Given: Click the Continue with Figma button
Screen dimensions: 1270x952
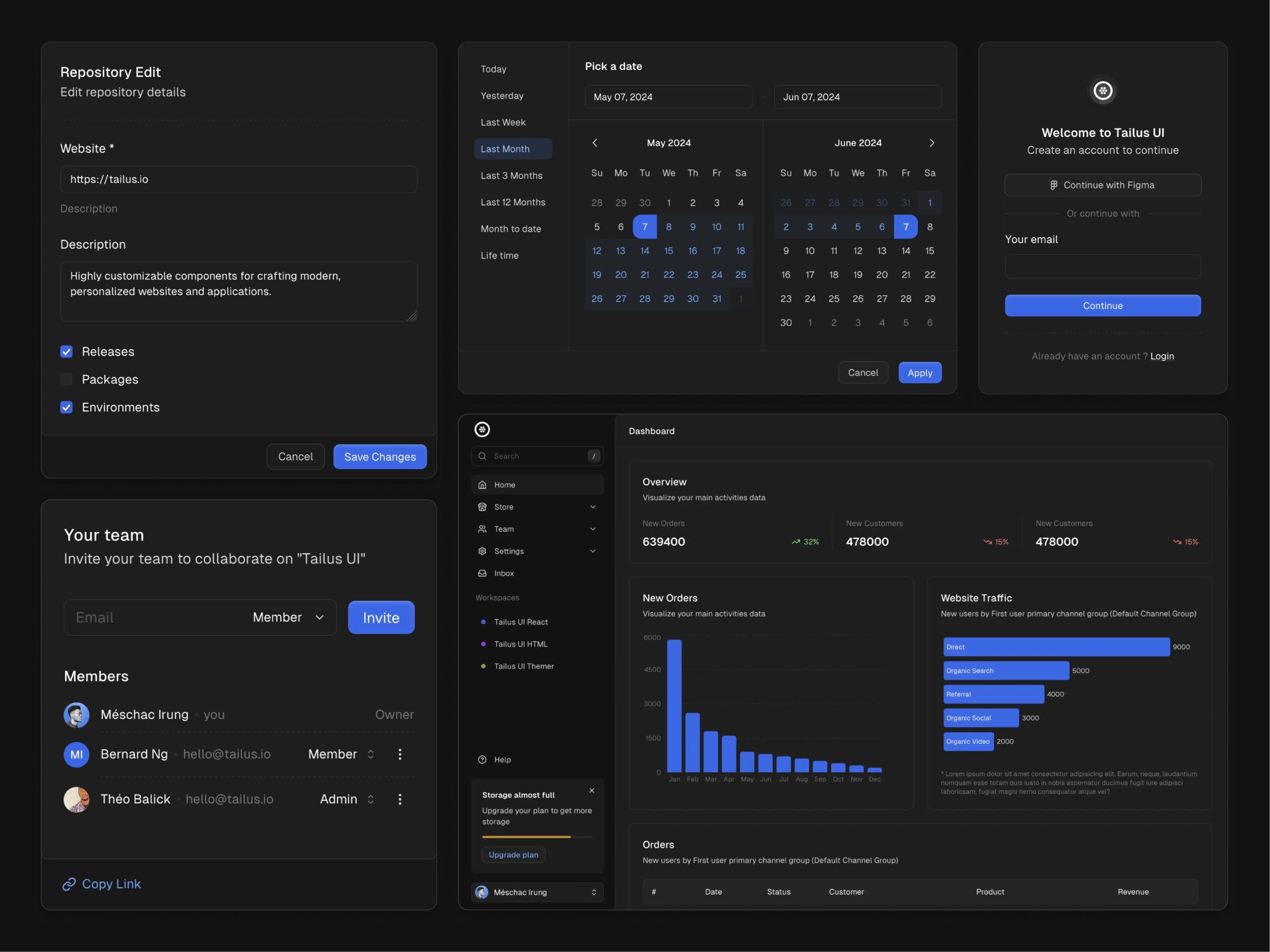Looking at the screenshot, I should click(1103, 185).
